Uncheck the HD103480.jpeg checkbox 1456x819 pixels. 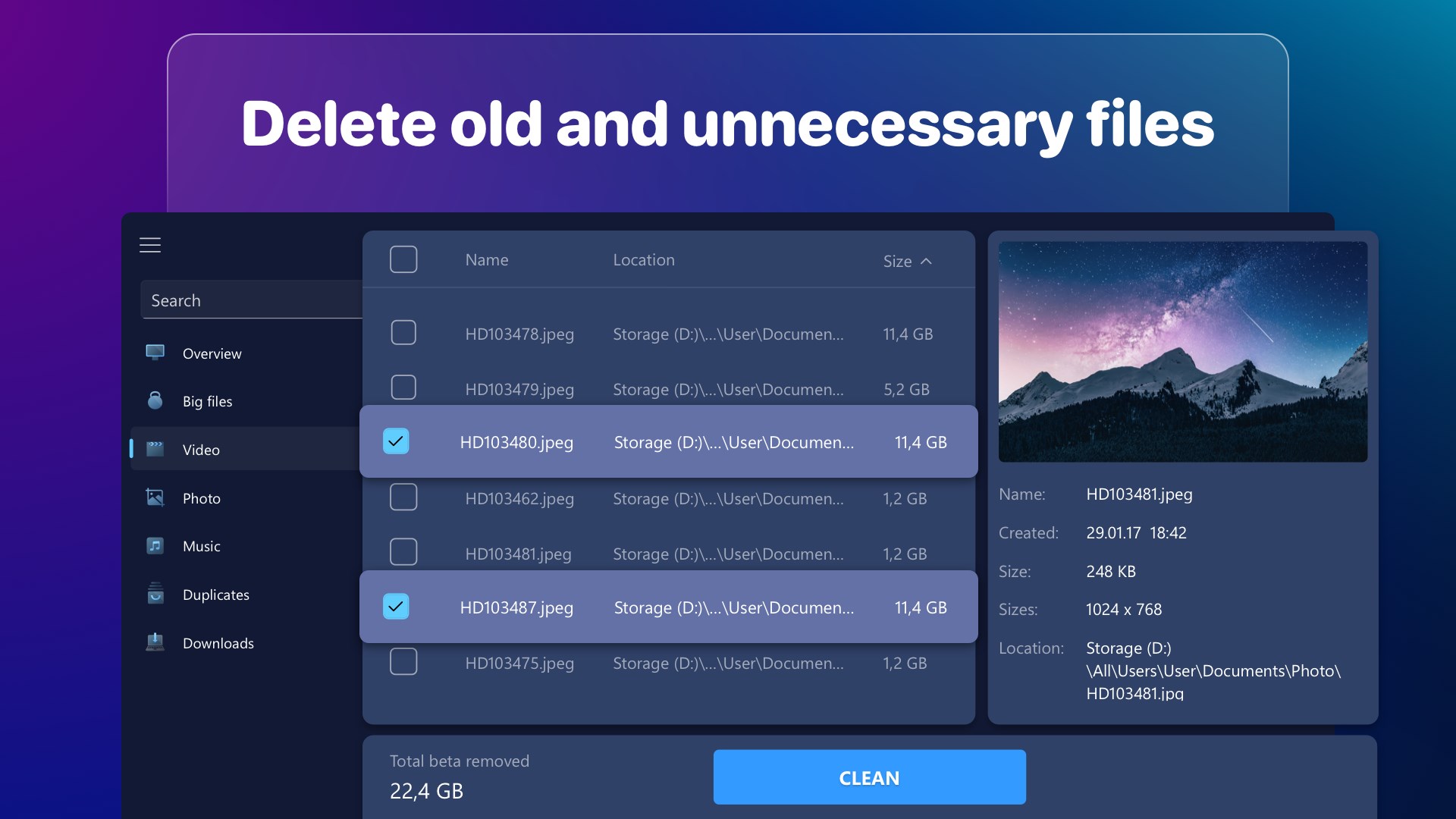coord(396,441)
